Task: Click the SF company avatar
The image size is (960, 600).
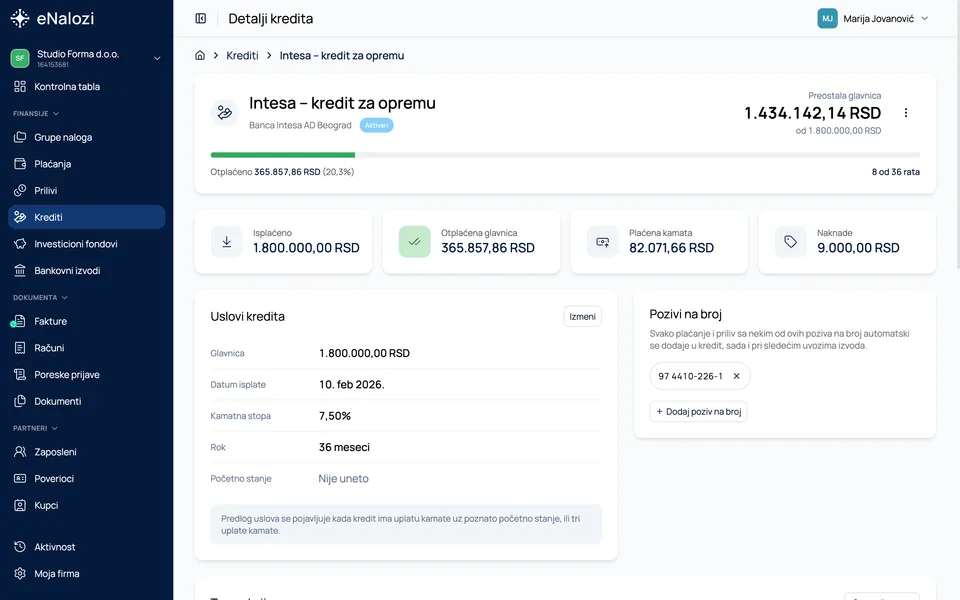Action: [20, 58]
